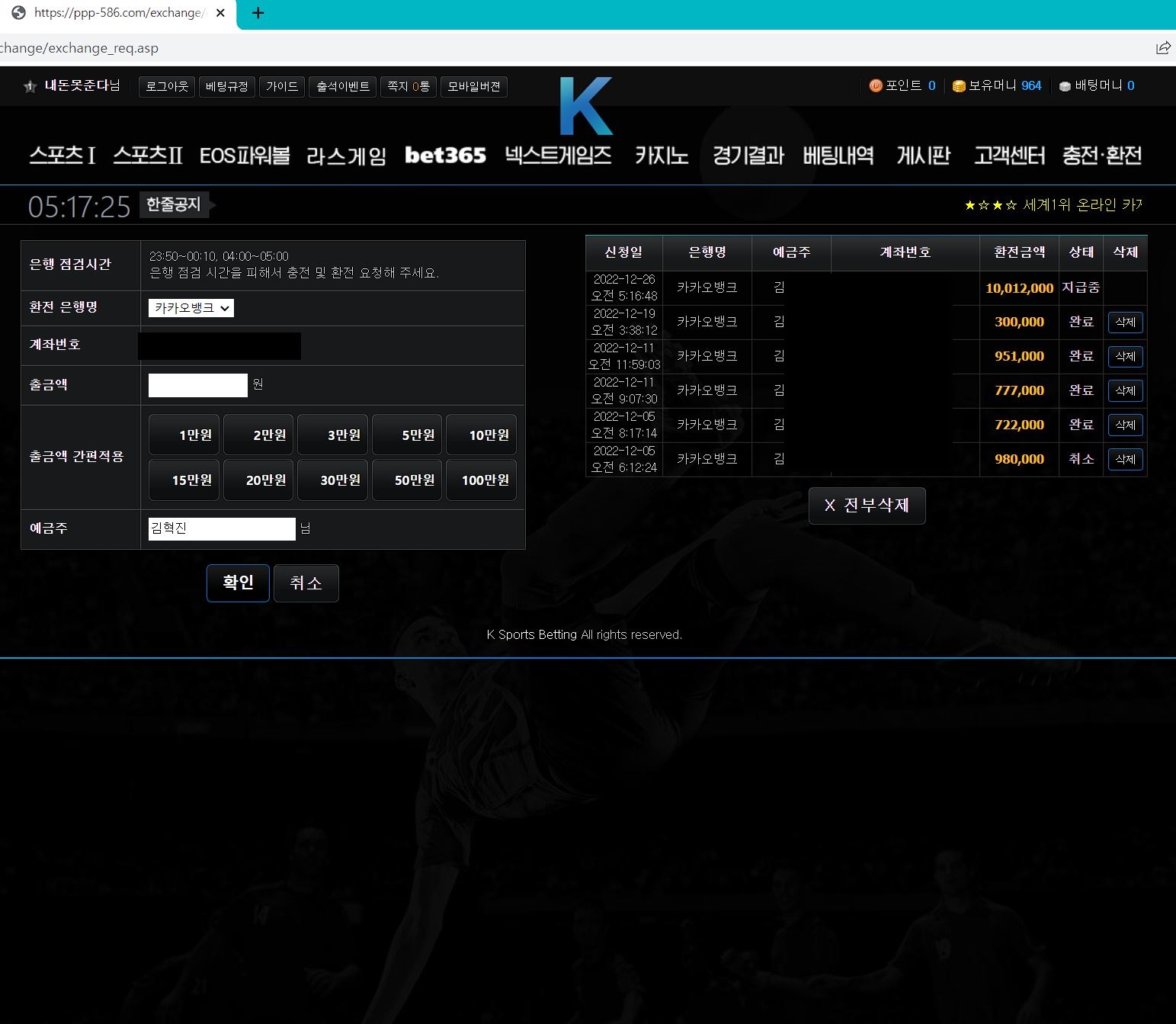The width and height of the screenshot is (1176, 1024).
Task: Close the current browser tab
Action: point(220,13)
